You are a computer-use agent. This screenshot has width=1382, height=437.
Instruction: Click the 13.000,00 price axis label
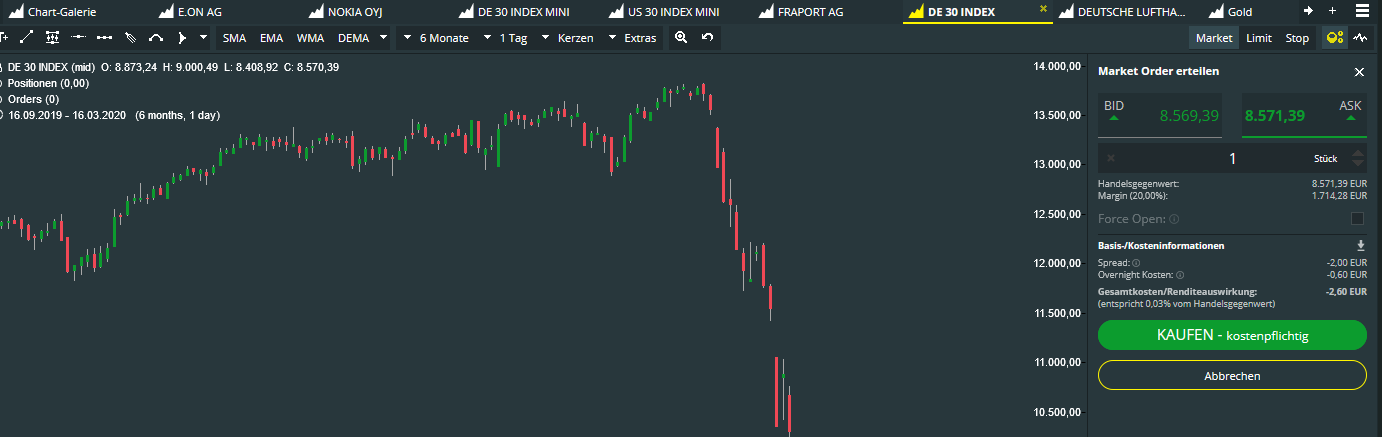click(x=1057, y=165)
